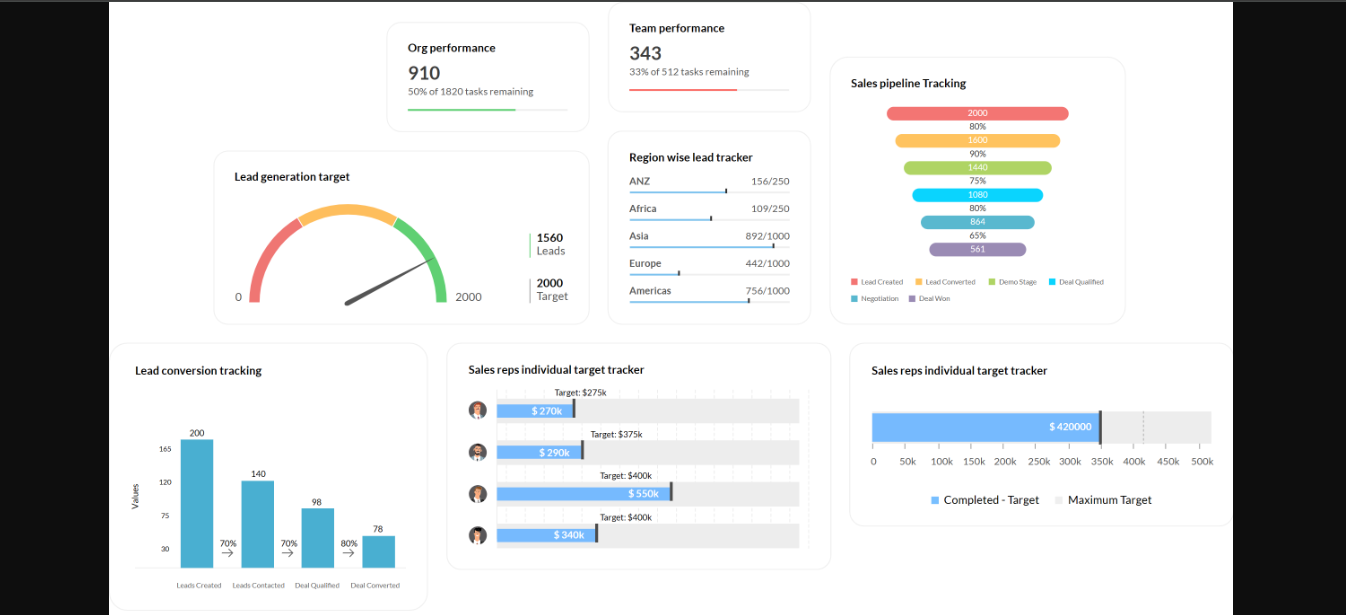Hide the Deal Won legend series
The image size is (1346, 615).
click(x=929, y=299)
